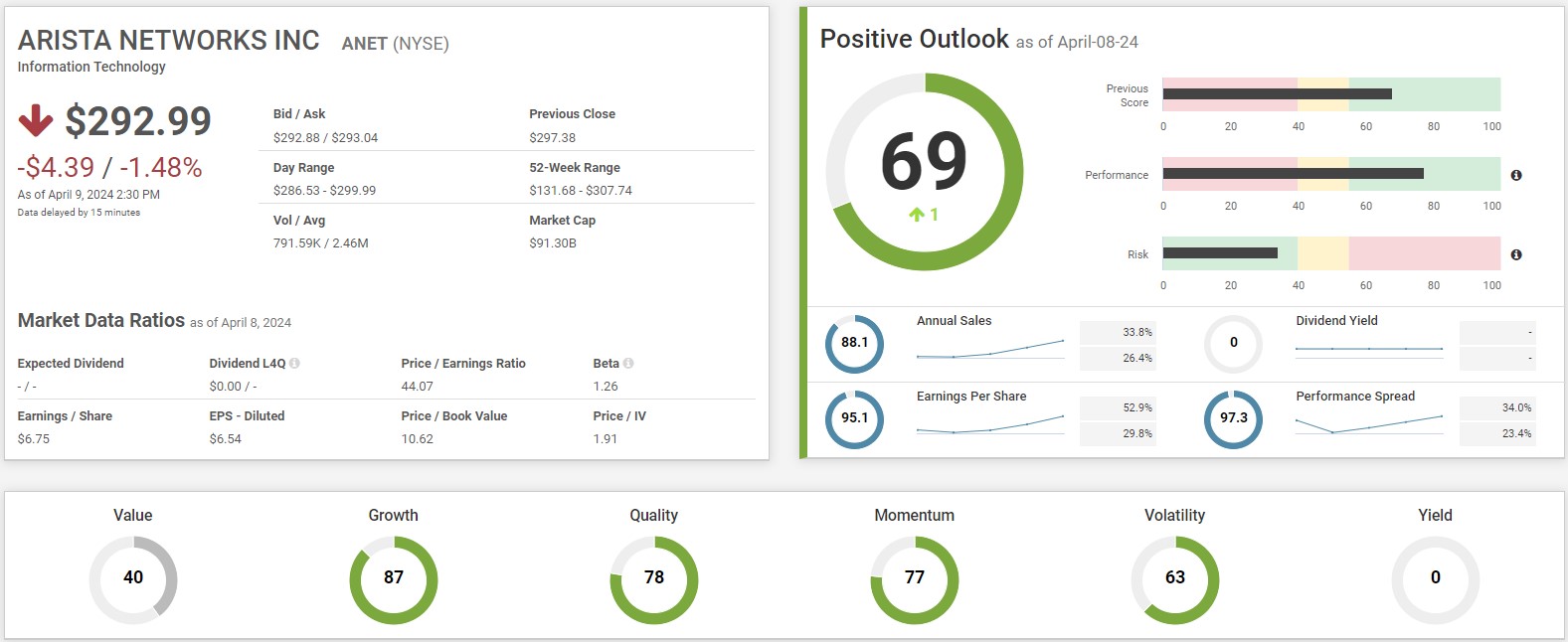Click the Information Technology sector label

coord(91,67)
